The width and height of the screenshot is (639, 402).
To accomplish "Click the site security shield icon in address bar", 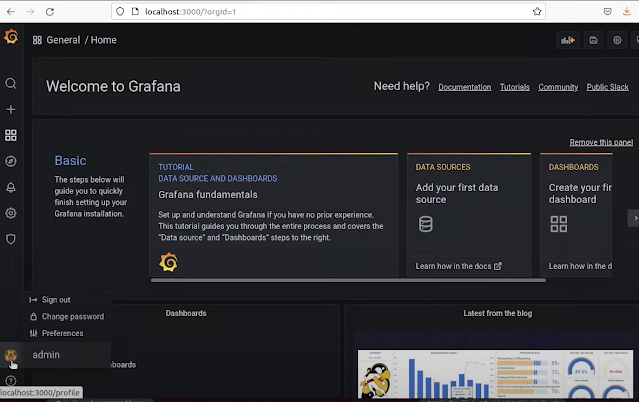I will (x=120, y=11).
